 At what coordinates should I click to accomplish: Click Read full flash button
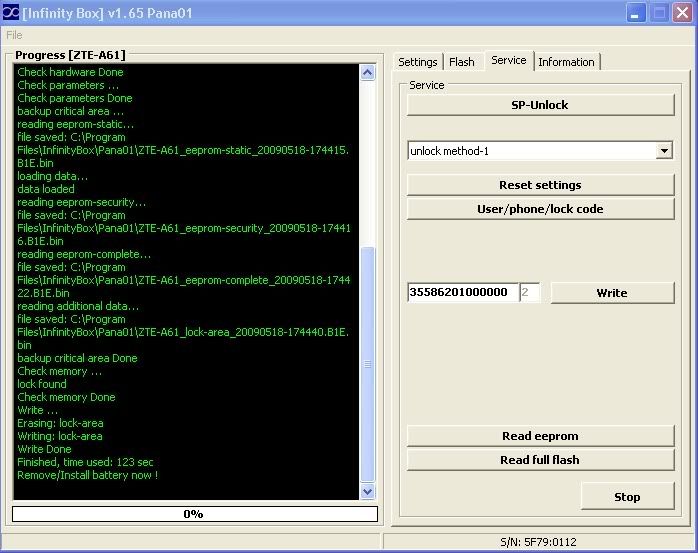(x=540, y=459)
